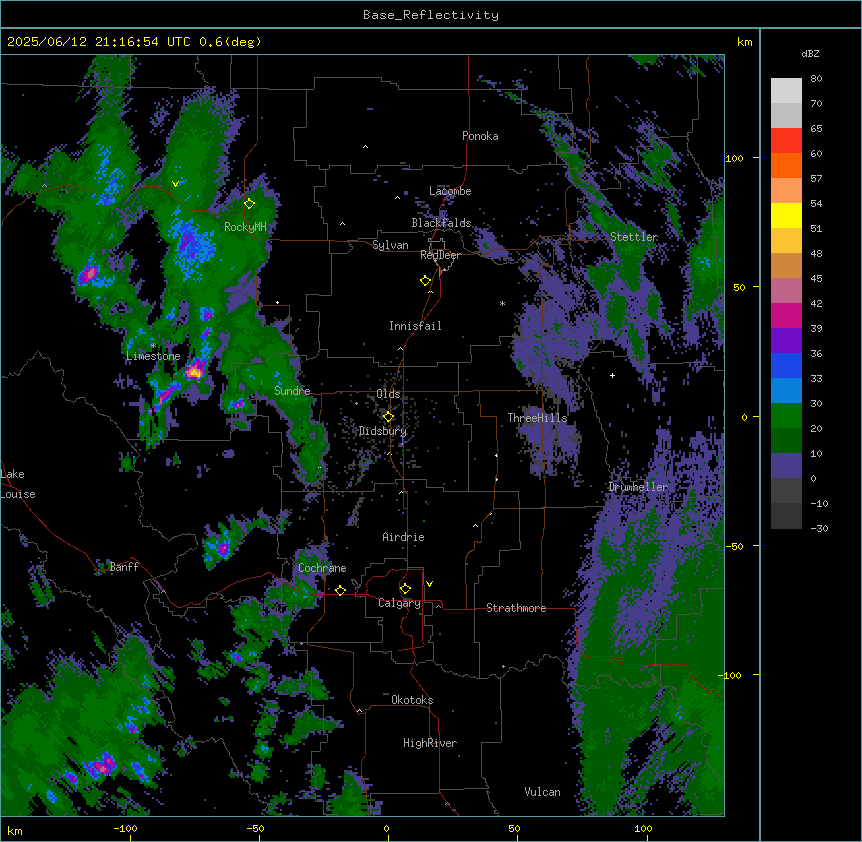Click the Lacombe city label
The image size is (862, 842).
(450, 191)
